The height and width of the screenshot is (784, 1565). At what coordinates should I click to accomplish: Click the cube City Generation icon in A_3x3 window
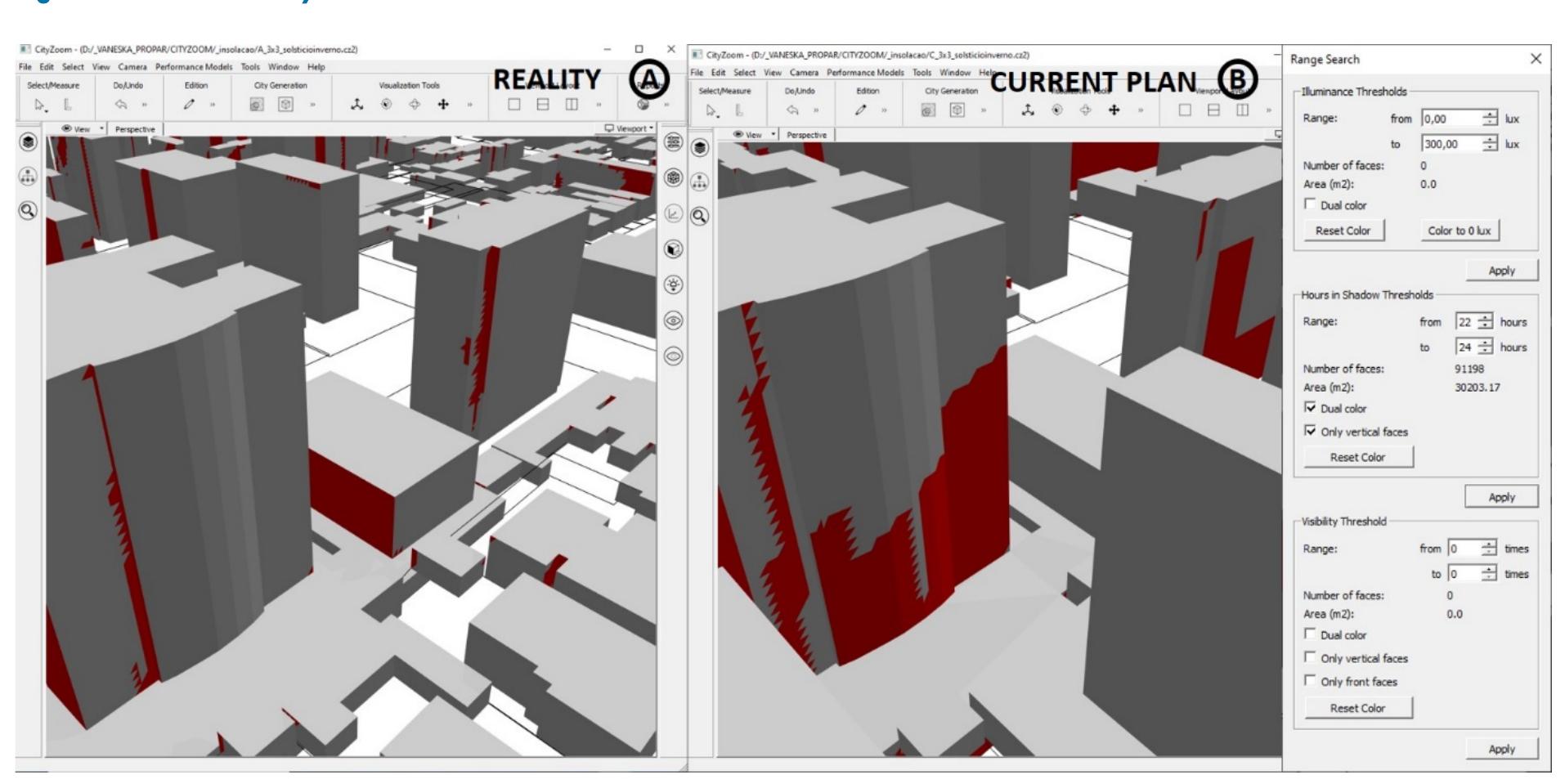tap(285, 105)
